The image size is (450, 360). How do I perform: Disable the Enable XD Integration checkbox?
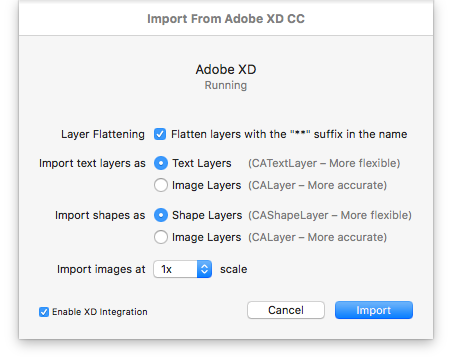point(44,312)
